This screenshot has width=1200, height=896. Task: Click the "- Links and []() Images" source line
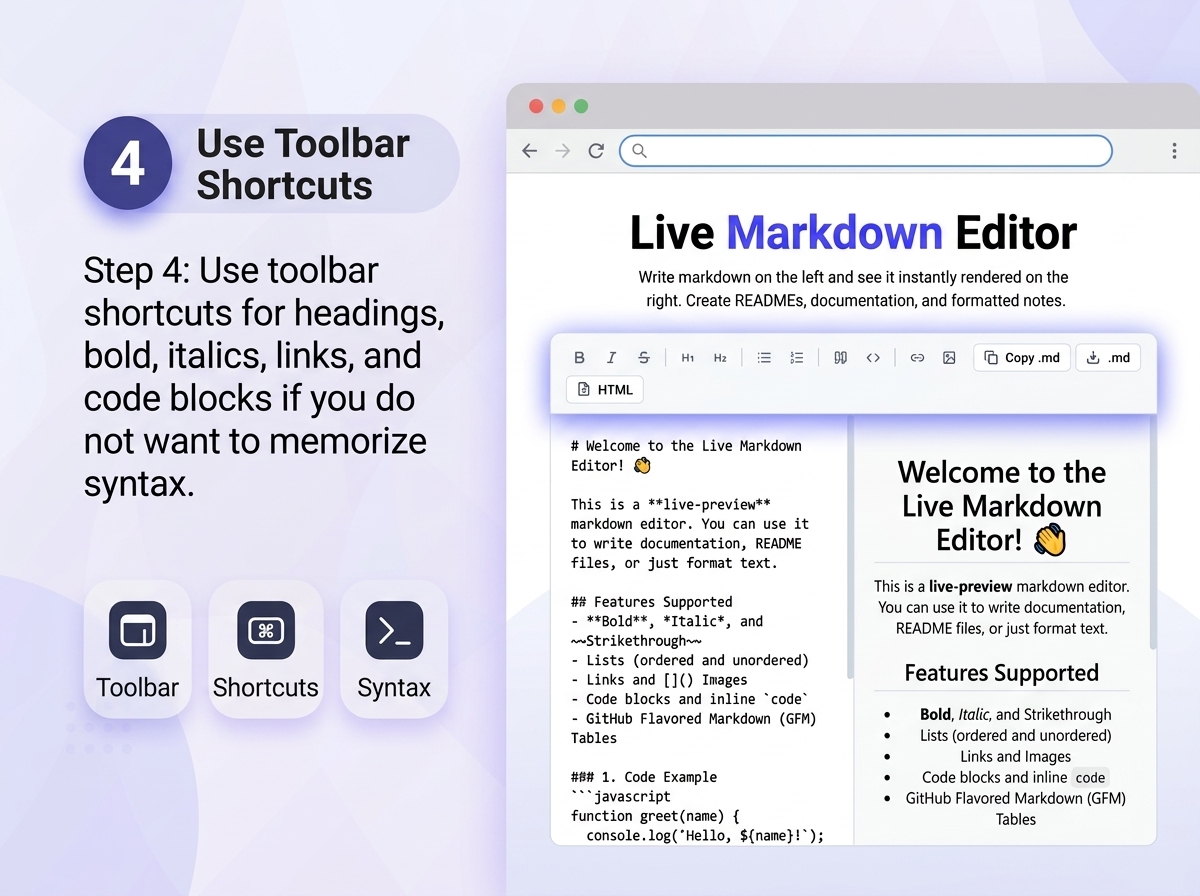tap(659, 680)
